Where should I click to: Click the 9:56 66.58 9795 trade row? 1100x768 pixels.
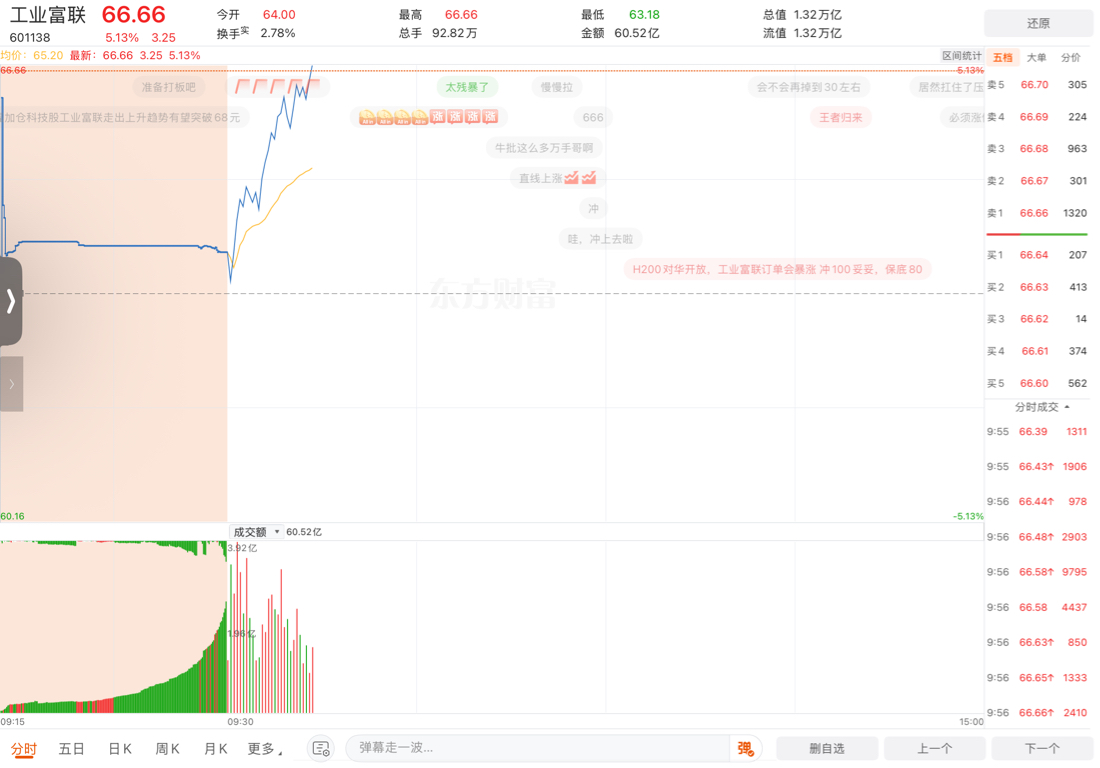(1037, 572)
